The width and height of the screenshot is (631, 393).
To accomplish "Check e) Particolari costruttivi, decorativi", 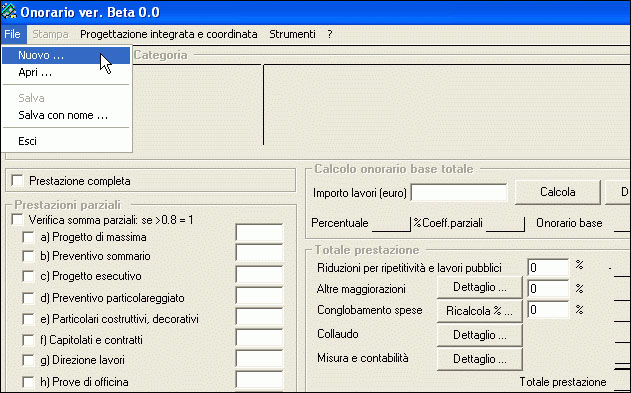I will tap(28, 319).
